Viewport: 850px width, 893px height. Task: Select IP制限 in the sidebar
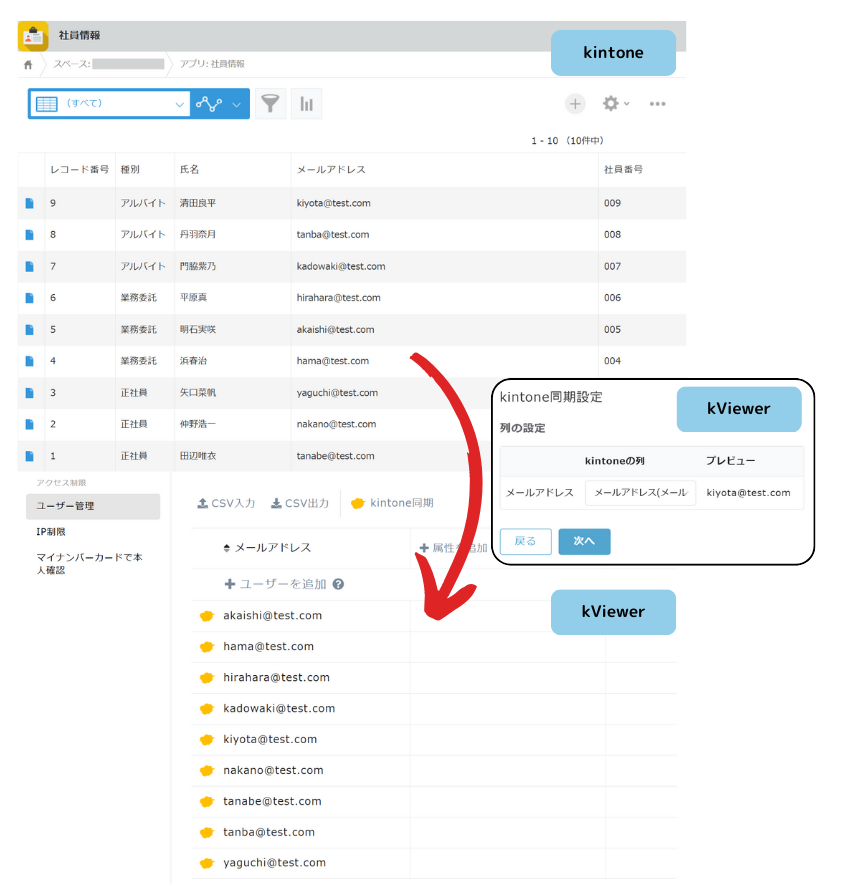click(x=51, y=532)
